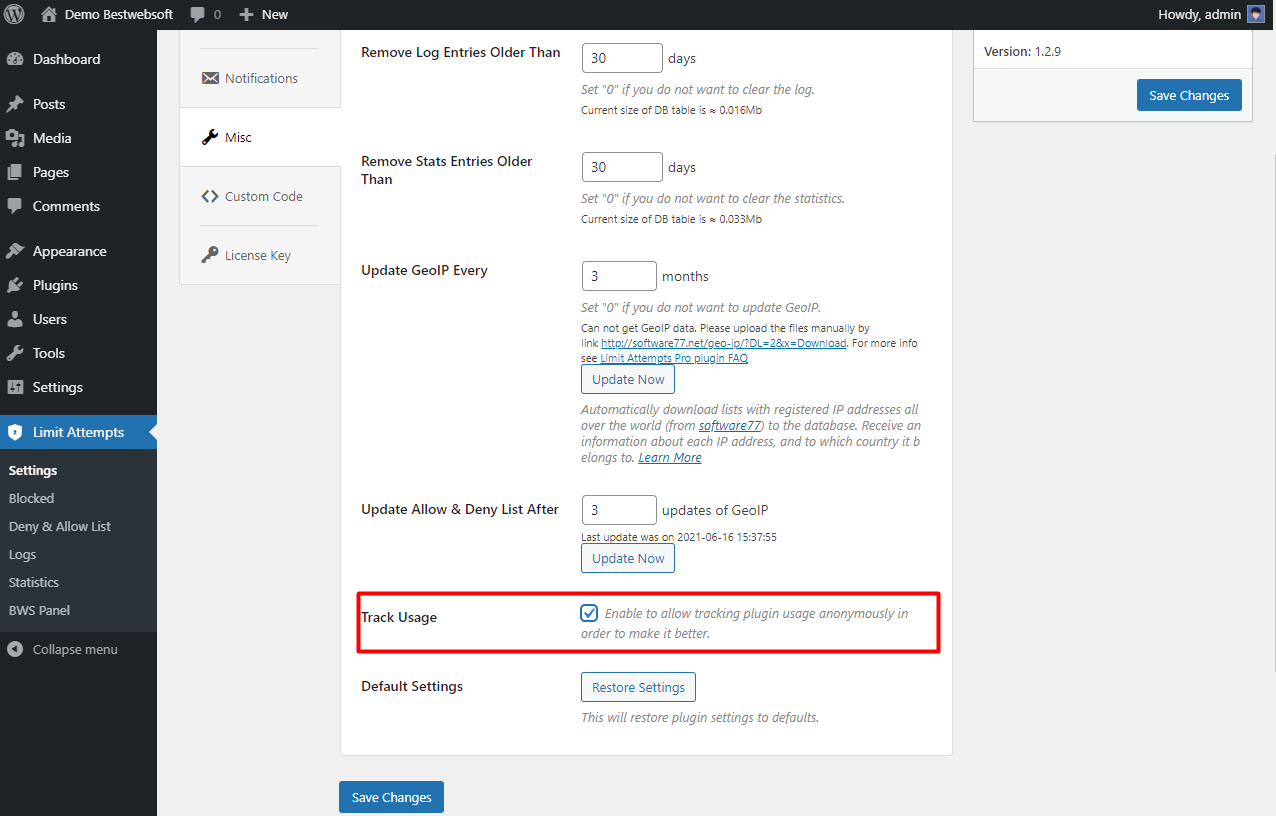Image resolution: width=1276 pixels, height=816 pixels.
Task: Click the software77 link in description
Action: tap(730, 425)
